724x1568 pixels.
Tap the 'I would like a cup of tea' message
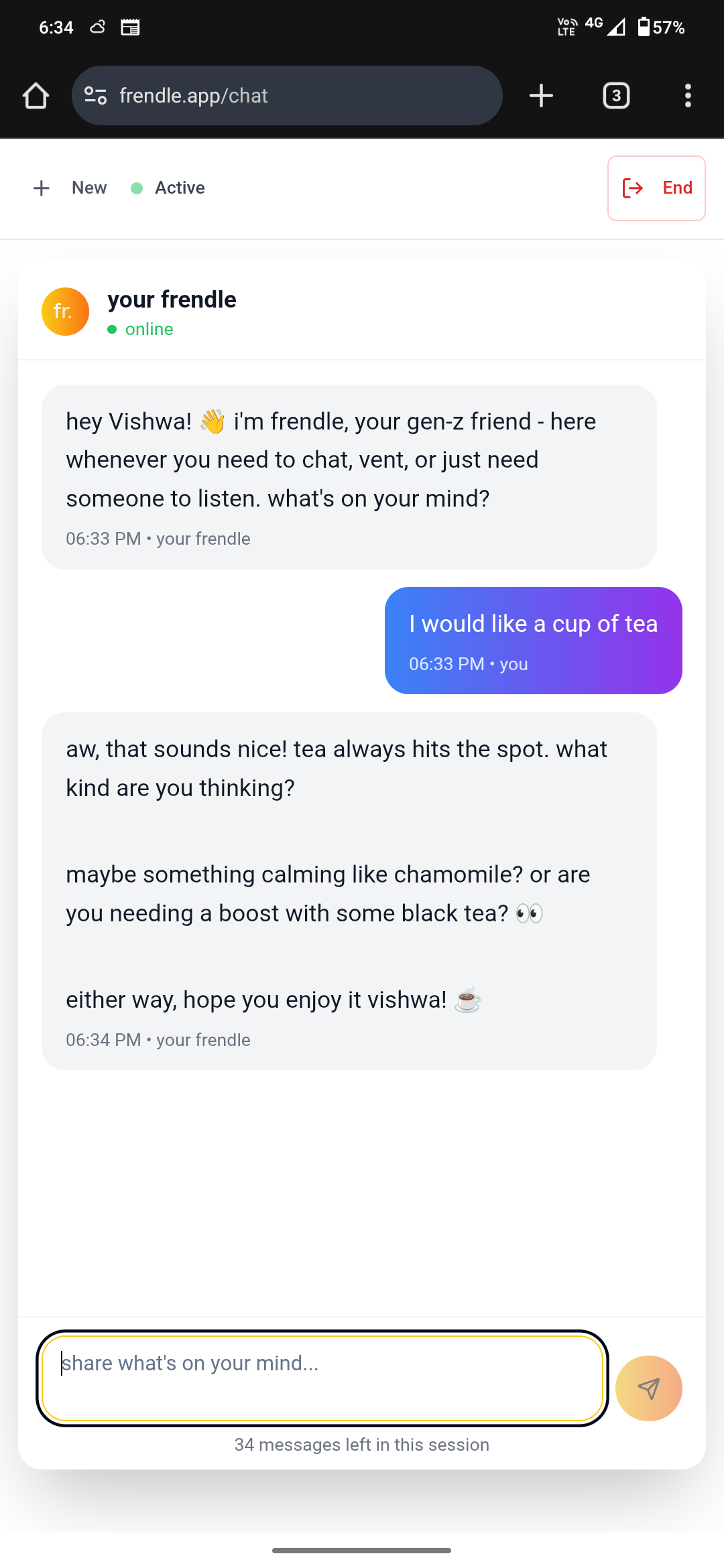pyautogui.click(x=533, y=640)
